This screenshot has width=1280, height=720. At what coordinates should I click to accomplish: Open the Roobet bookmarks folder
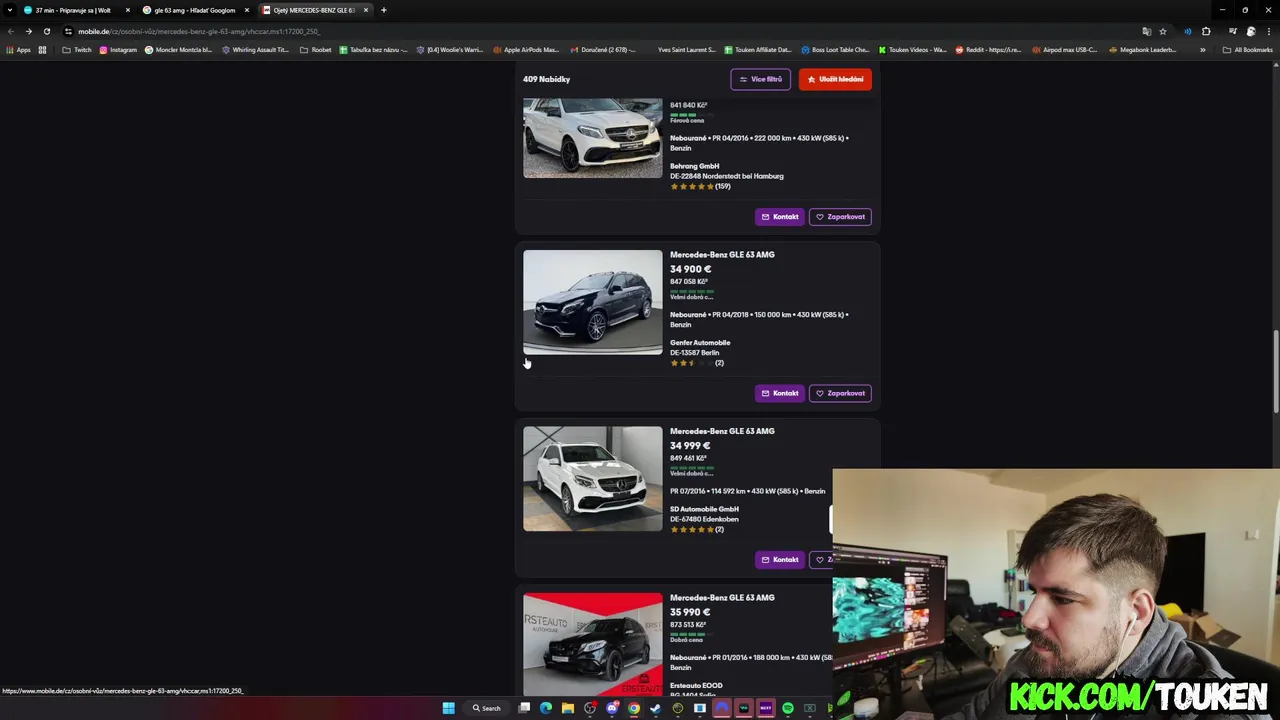[x=316, y=50]
